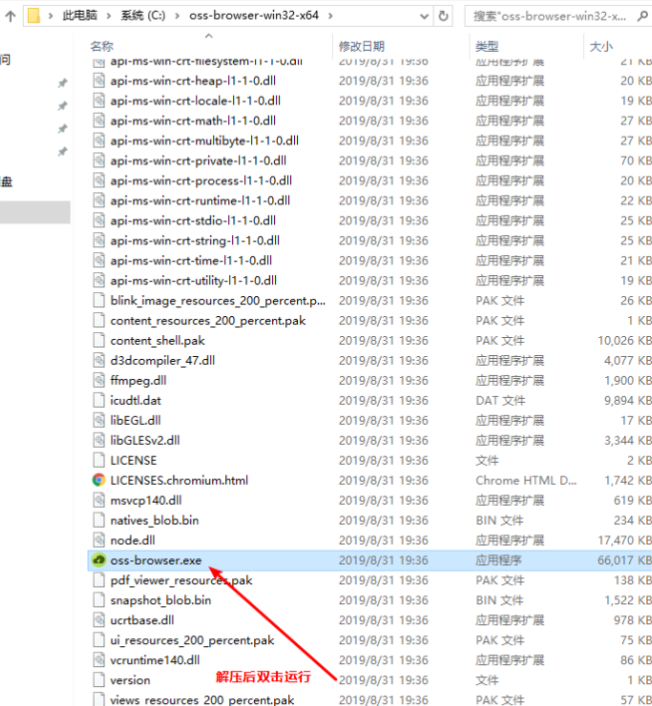Sort files by 名称 column

point(102,46)
